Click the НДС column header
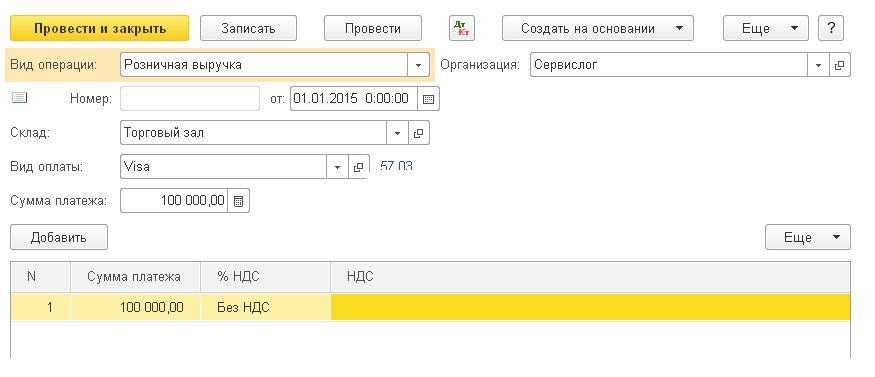 pyautogui.click(x=590, y=277)
